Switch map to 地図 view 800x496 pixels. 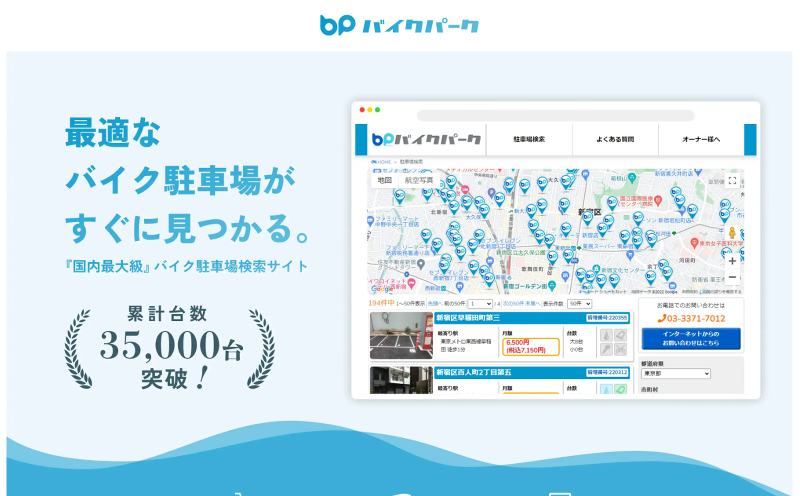pos(385,180)
